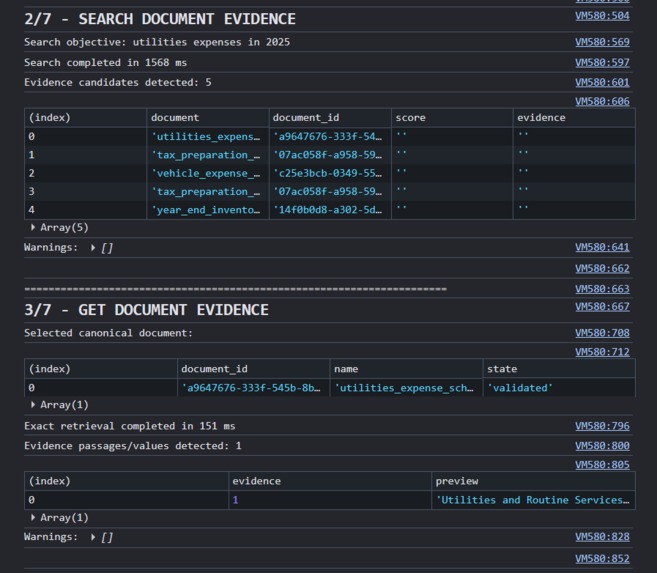Screen dimensions: 657x573
Task: Open source link VM580:708
Action: [x=602, y=333]
